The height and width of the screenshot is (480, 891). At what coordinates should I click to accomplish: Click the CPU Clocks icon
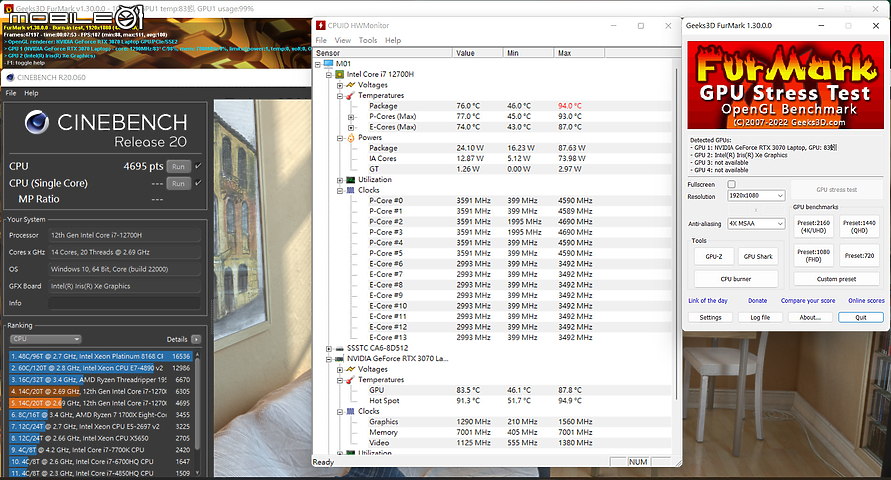351,190
